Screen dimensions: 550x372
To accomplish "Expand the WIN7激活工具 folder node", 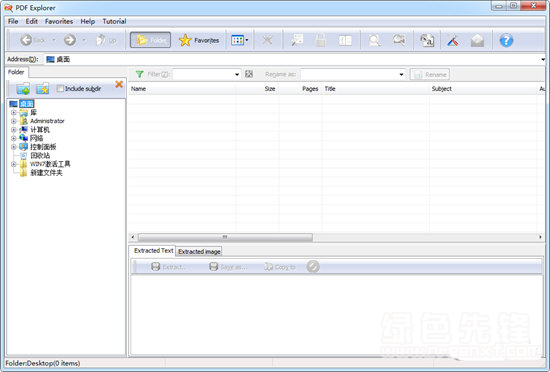I will pyautogui.click(x=14, y=164).
